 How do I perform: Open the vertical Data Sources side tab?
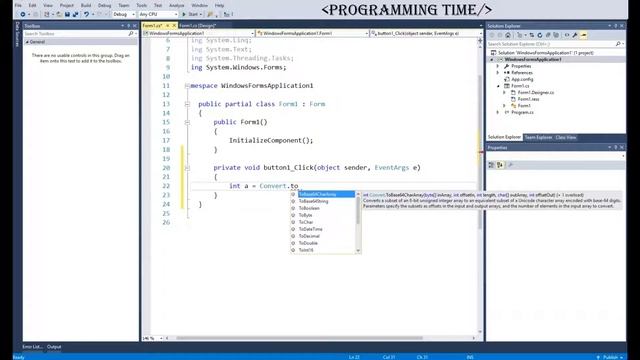18,34
